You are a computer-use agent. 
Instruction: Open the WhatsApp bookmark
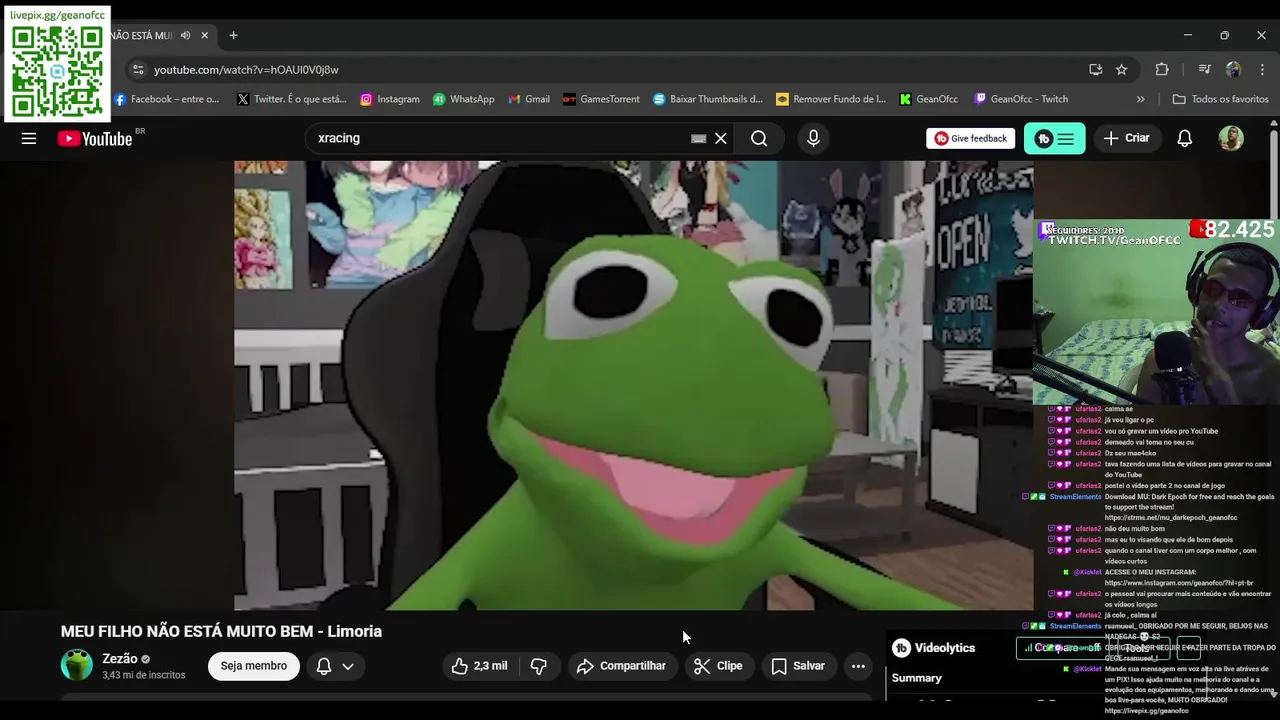(464, 99)
